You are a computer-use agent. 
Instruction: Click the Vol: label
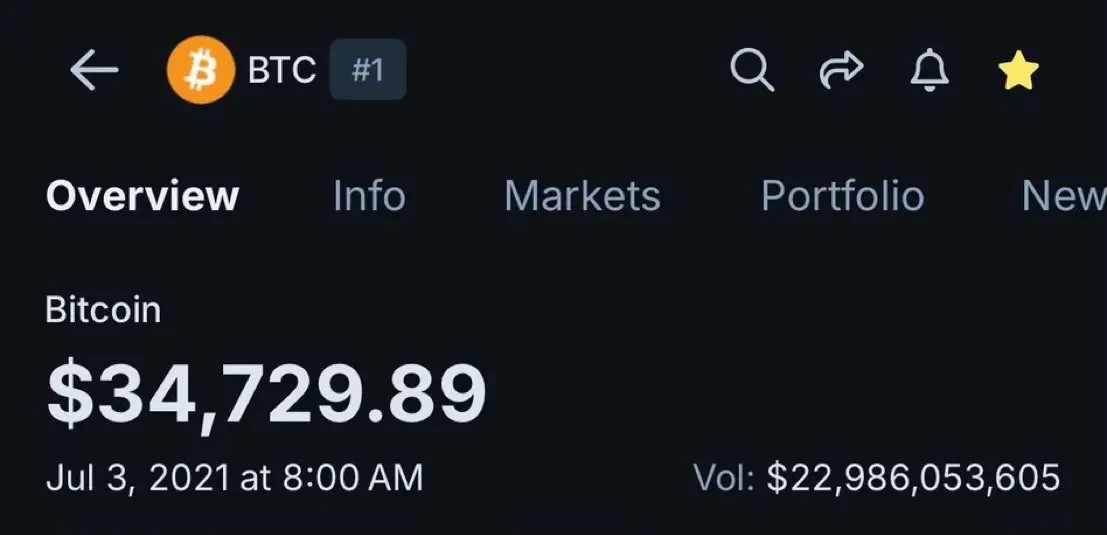[724, 478]
